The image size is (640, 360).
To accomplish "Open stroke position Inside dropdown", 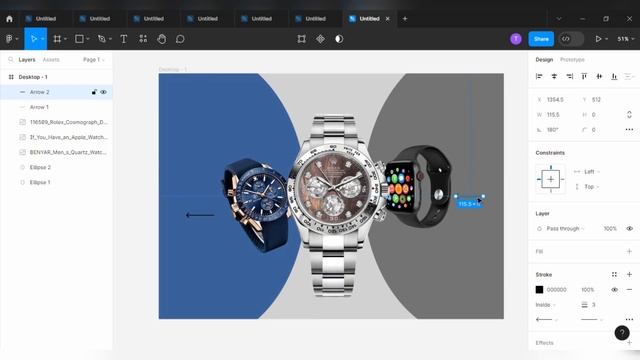I will pyautogui.click(x=546, y=305).
